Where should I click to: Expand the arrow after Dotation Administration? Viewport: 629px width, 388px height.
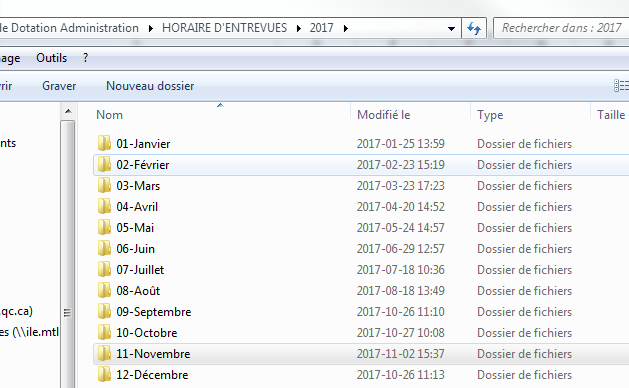150,28
